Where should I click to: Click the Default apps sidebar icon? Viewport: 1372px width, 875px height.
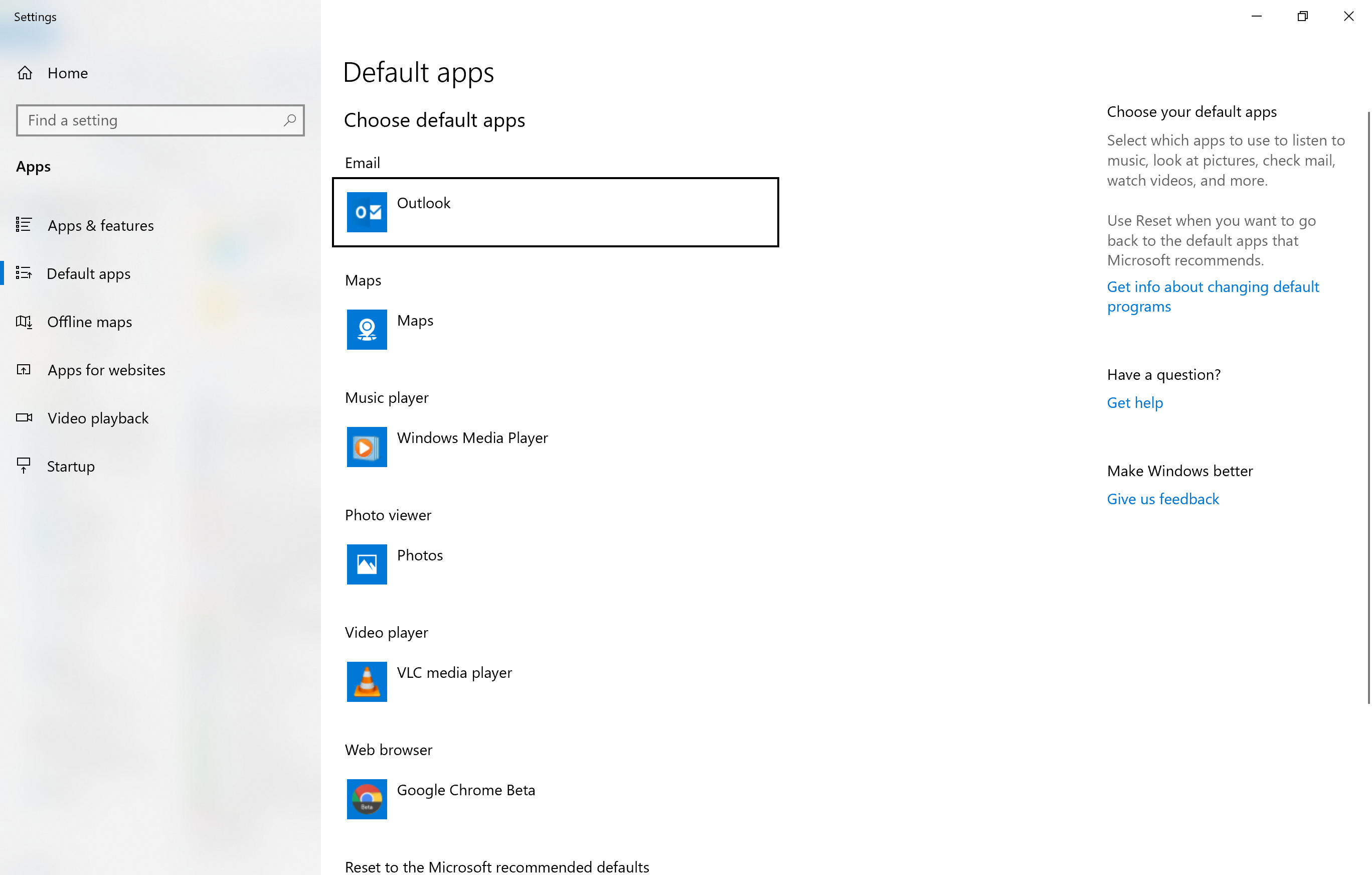click(x=24, y=273)
